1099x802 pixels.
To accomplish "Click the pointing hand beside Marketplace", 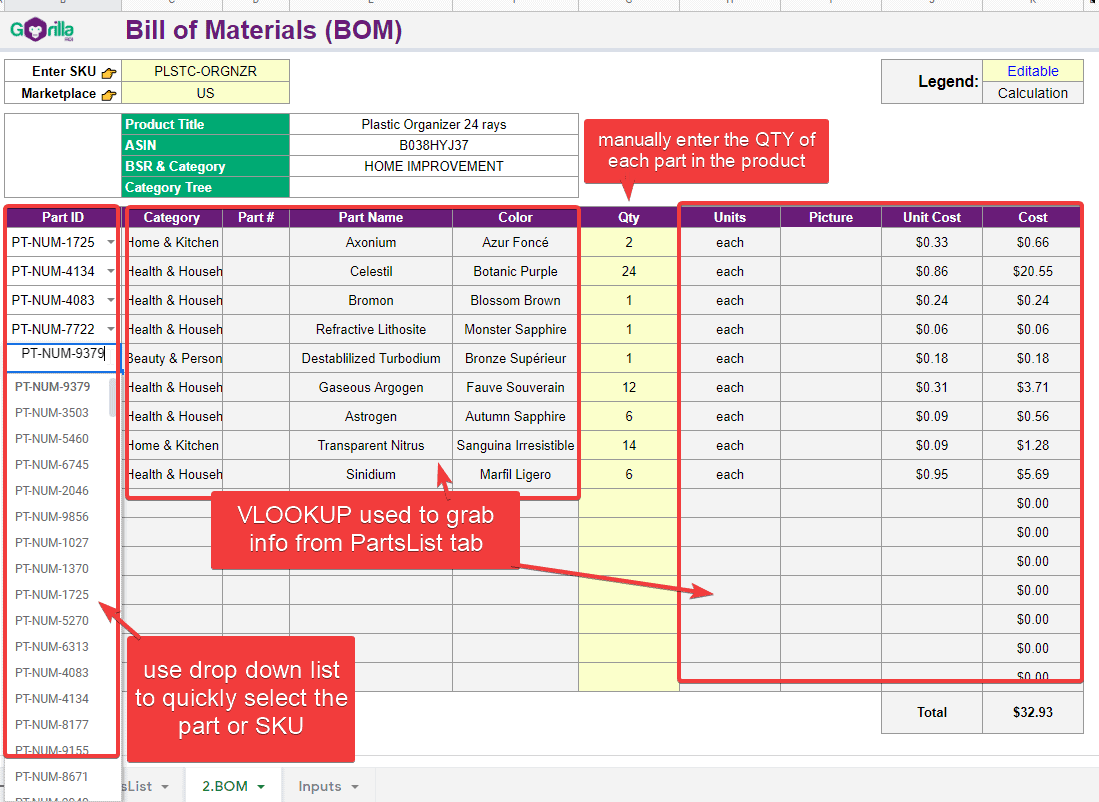I will click(x=109, y=94).
